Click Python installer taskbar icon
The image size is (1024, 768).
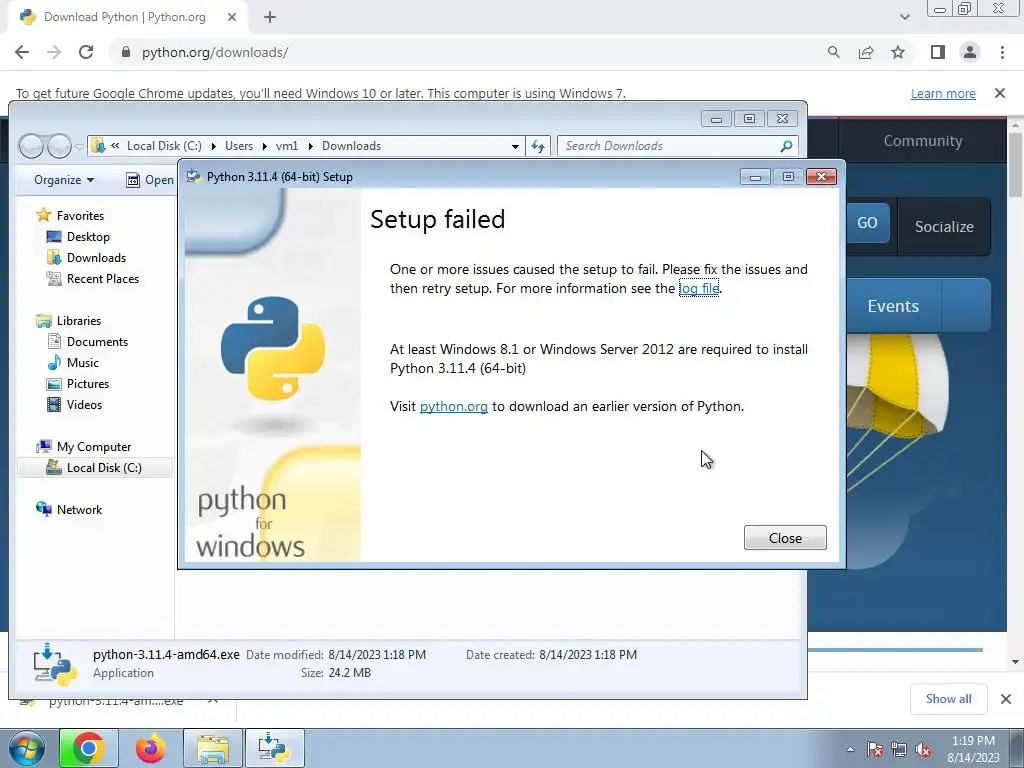pos(274,748)
